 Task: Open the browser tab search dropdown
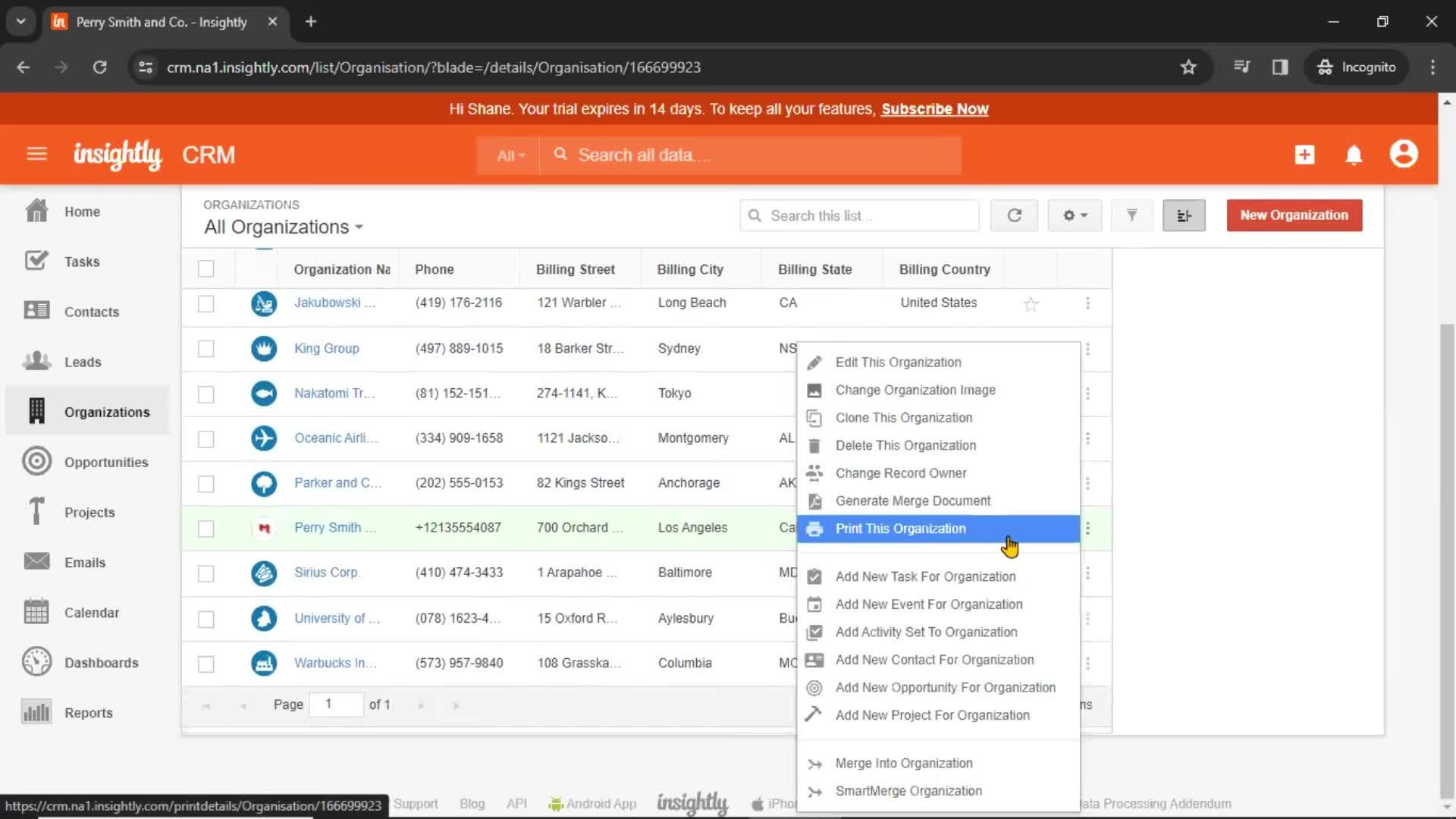pyautogui.click(x=20, y=21)
